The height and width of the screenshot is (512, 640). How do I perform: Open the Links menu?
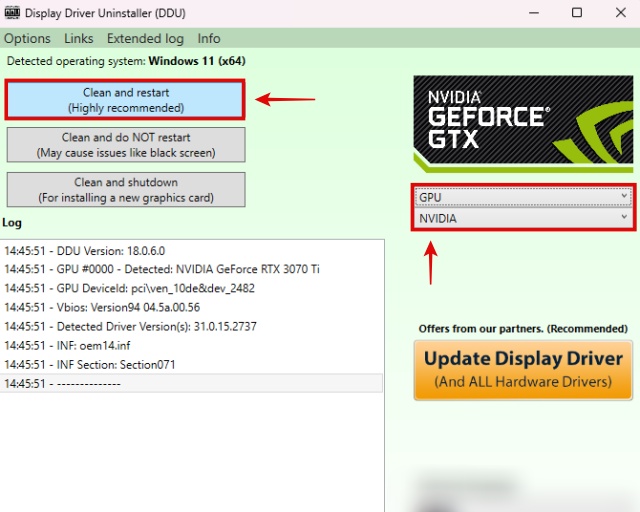[78, 38]
